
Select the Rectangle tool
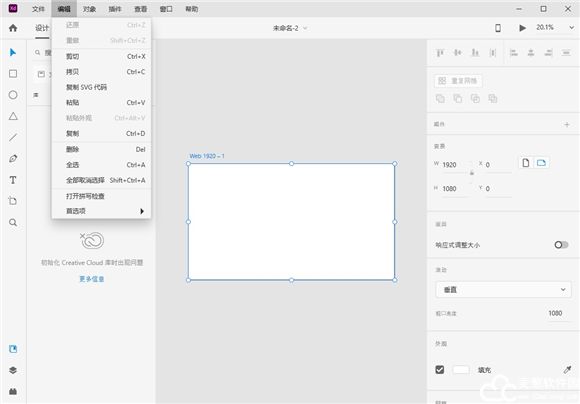(13, 74)
